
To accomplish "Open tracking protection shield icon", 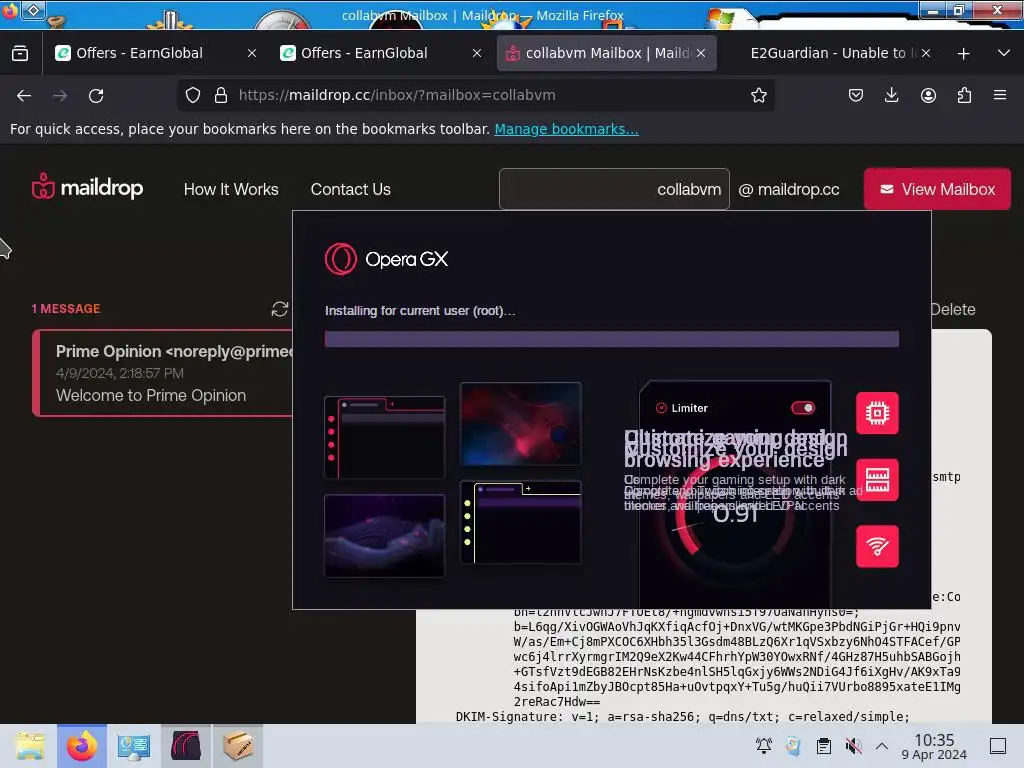I will pyautogui.click(x=193, y=95).
